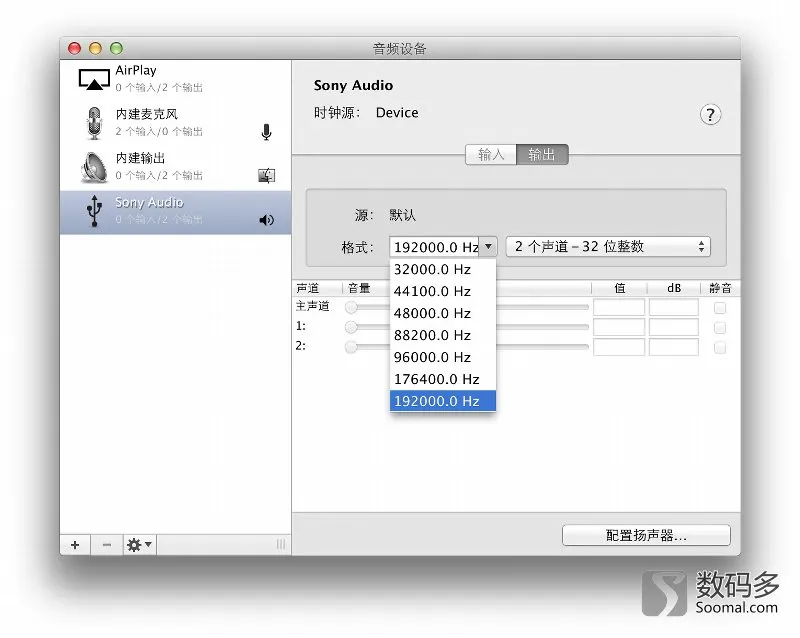Click the default input microphone indicator
Image resolution: width=800 pixels, height=638 pixels.
click(x=266, y=132)
